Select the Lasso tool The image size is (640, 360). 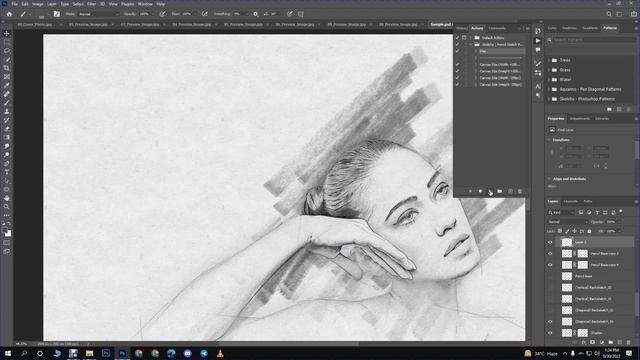point(7,51)
